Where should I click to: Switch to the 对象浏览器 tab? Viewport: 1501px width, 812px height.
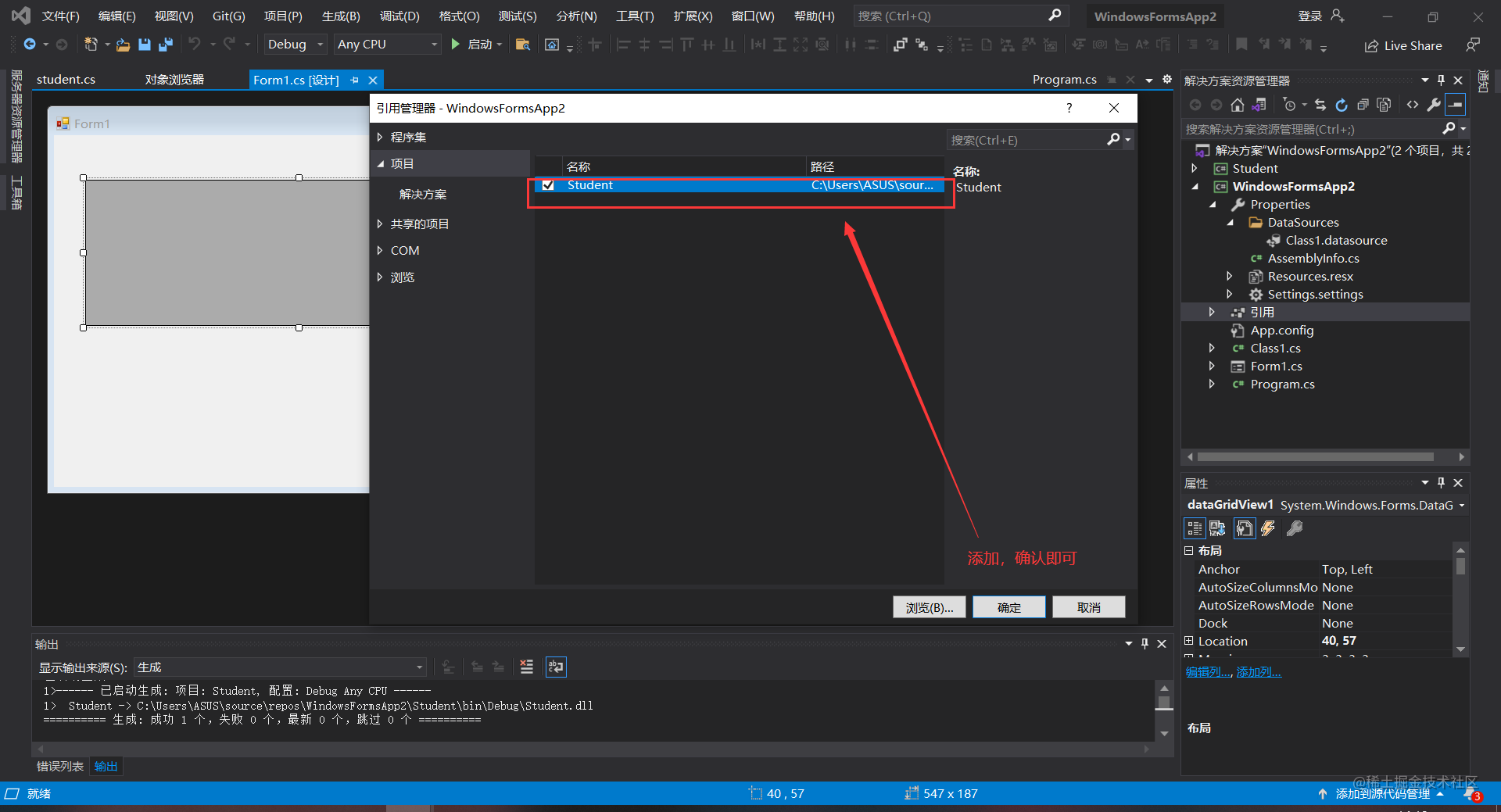coord(174,80)
